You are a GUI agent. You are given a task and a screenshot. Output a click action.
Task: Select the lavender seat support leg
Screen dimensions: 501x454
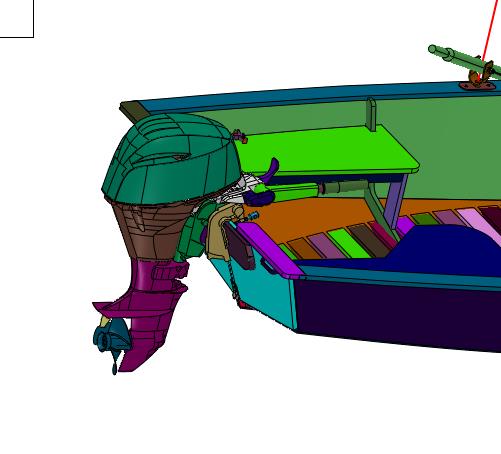click(x=396, y=202)
